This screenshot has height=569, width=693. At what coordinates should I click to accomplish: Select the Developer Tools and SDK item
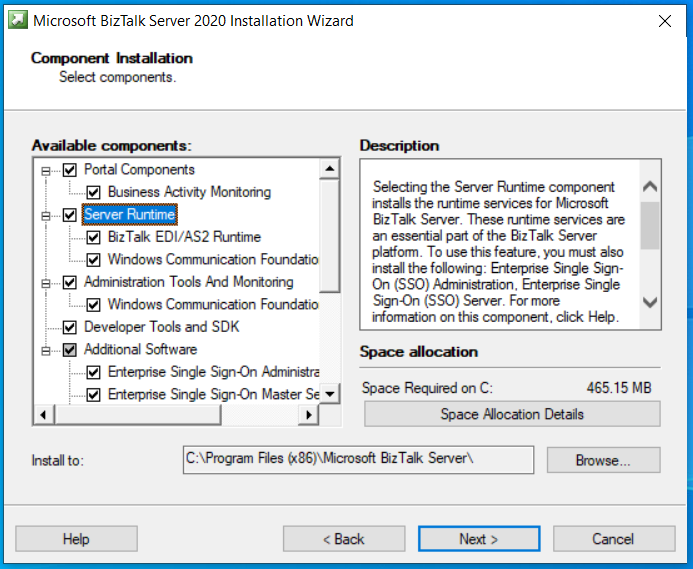click(x=161, y=327)
